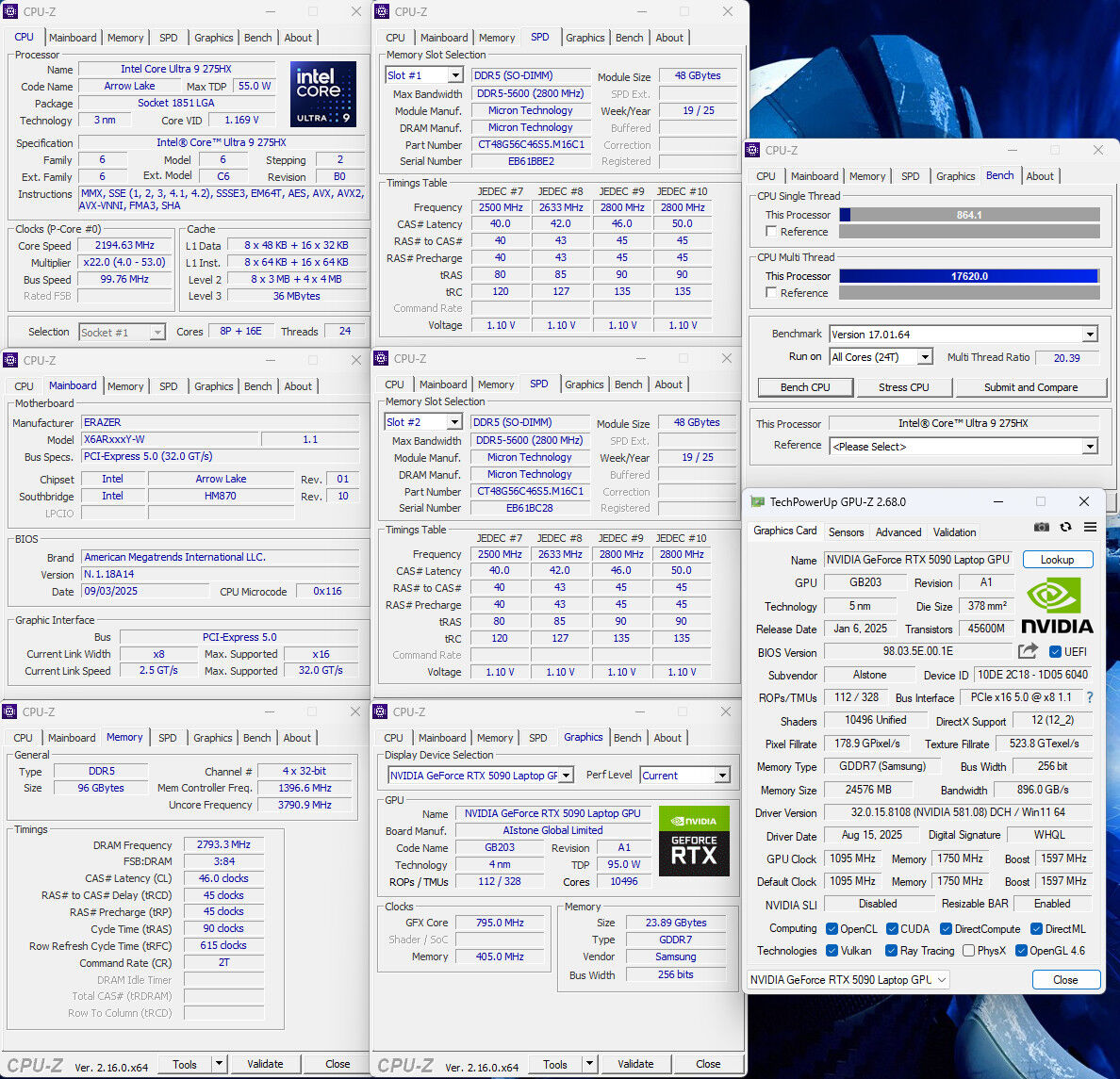Click Bus Interface question mark icon
The width and height of the screenshot is (1120, 1079).
1089,697
